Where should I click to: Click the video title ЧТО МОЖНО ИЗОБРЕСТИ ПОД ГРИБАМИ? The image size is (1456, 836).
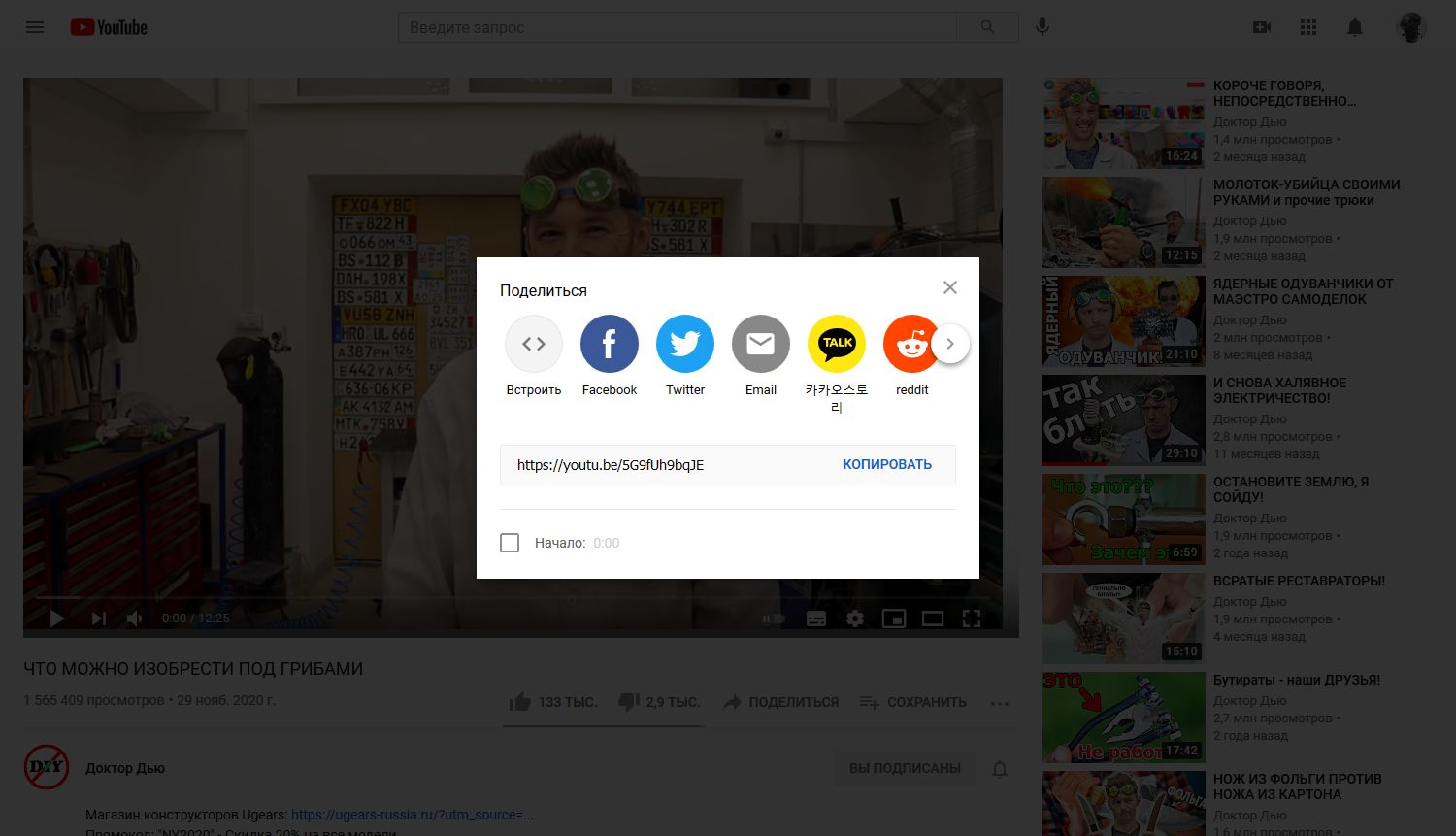193,669
